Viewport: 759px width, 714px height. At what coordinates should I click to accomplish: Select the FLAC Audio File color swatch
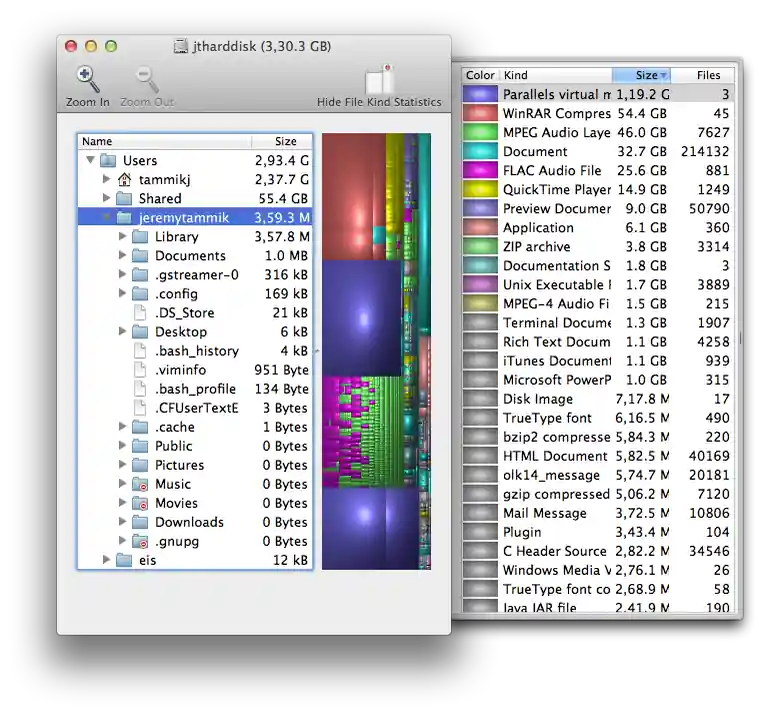click(x=480, y=171)
